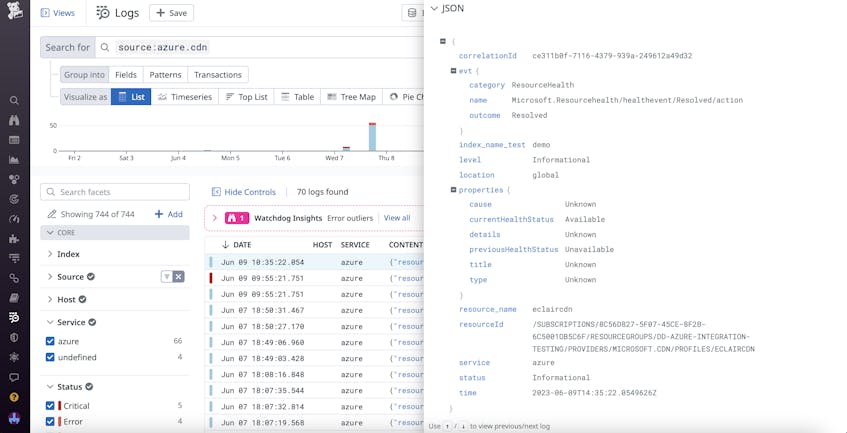Screen dimensions: 847x433
Task: Focus the Search facets field
Action: 115,192
